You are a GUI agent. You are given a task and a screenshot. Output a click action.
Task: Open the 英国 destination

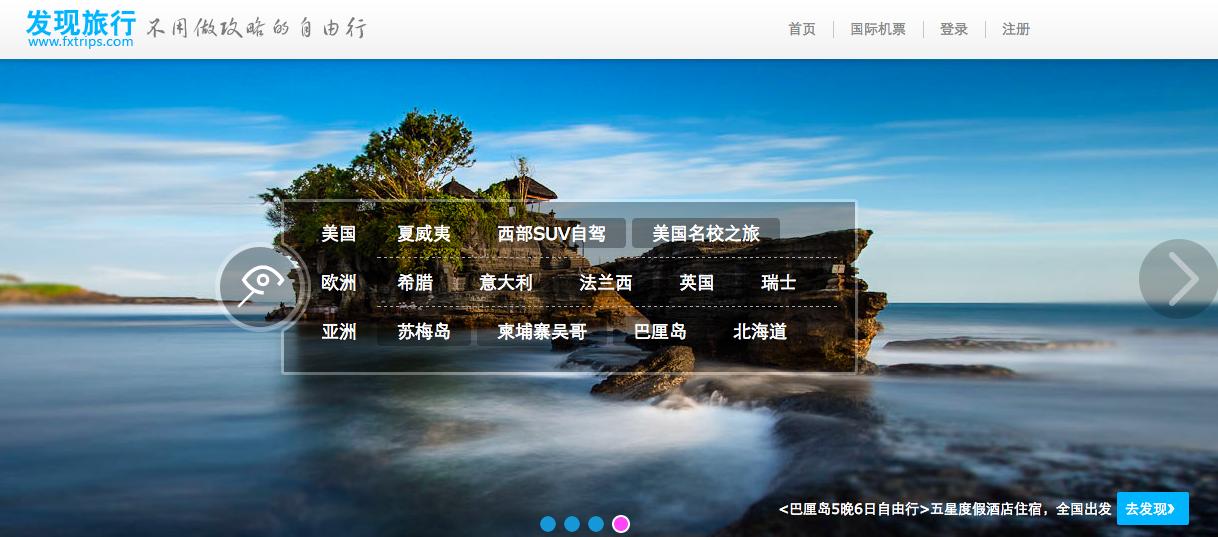coord(697,283)
